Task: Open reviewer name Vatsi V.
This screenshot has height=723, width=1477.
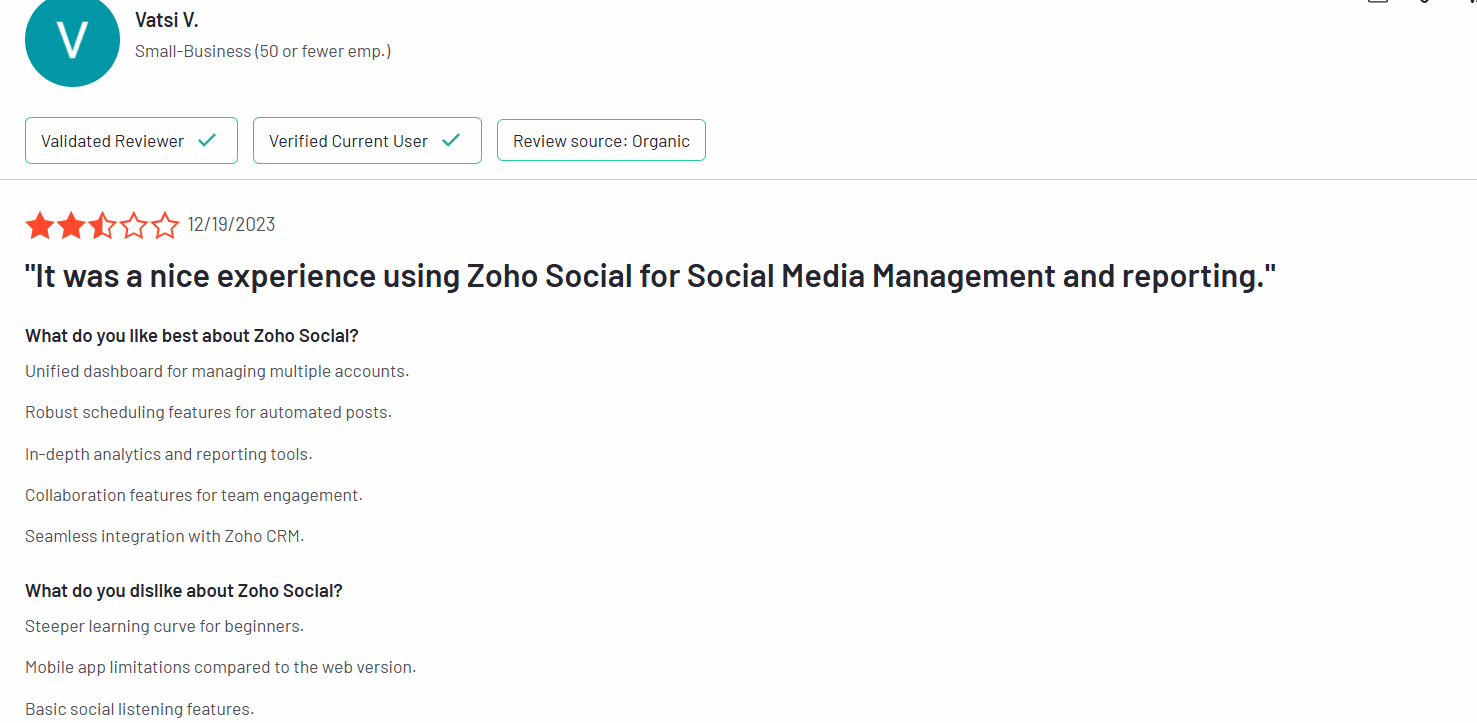Action: pos(167,20)
